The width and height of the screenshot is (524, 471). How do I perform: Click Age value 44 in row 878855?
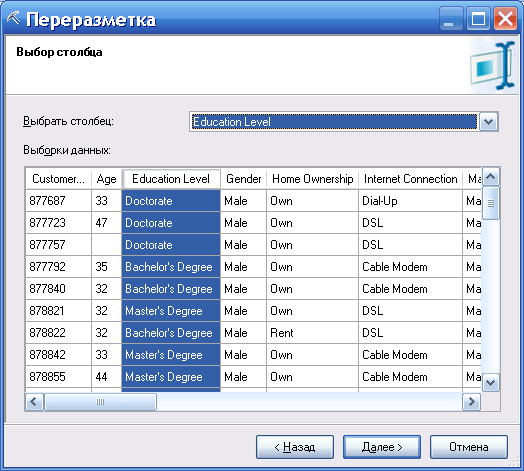106,377
